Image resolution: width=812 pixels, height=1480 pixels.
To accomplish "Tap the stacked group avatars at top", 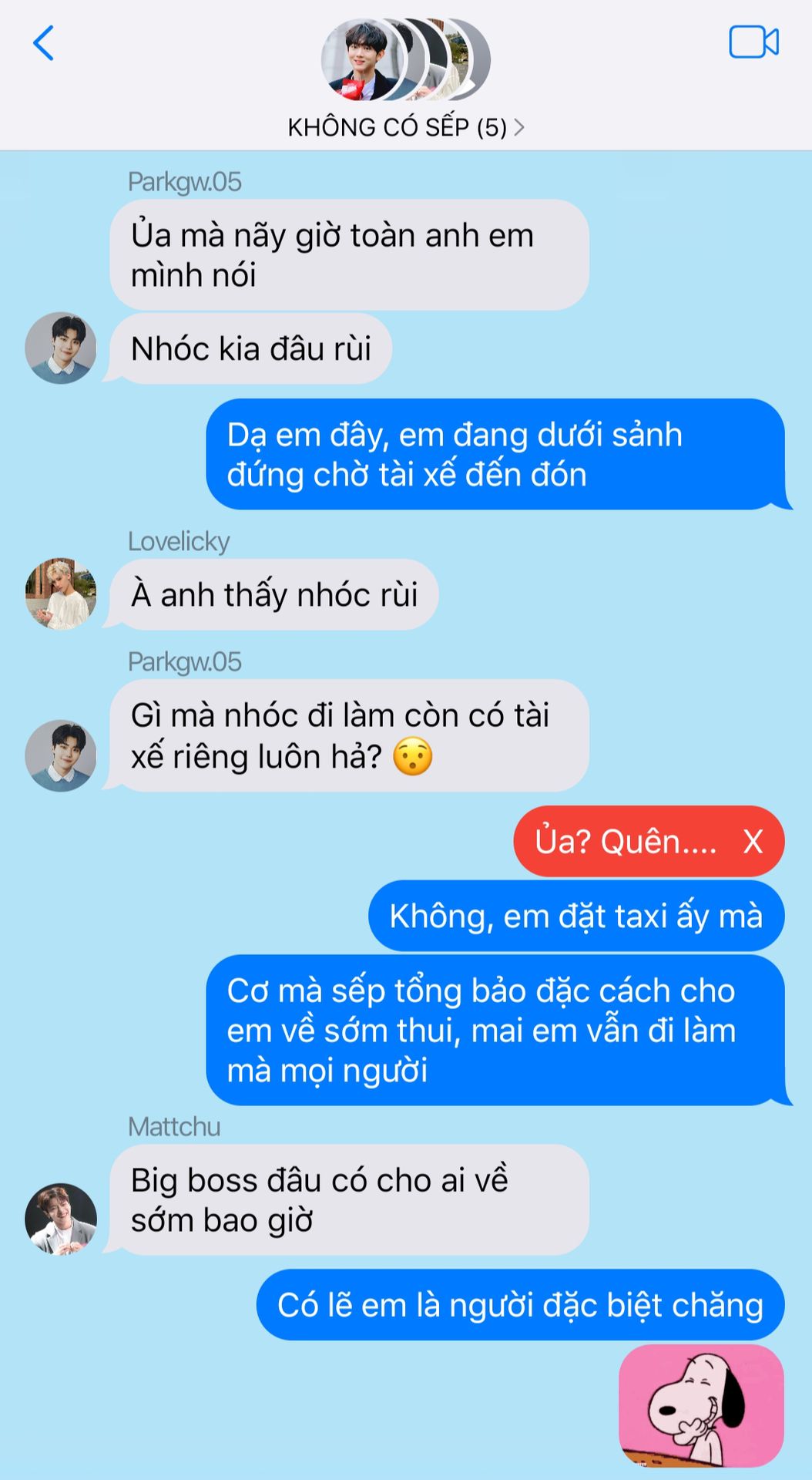I will click(x=405, y=59).
